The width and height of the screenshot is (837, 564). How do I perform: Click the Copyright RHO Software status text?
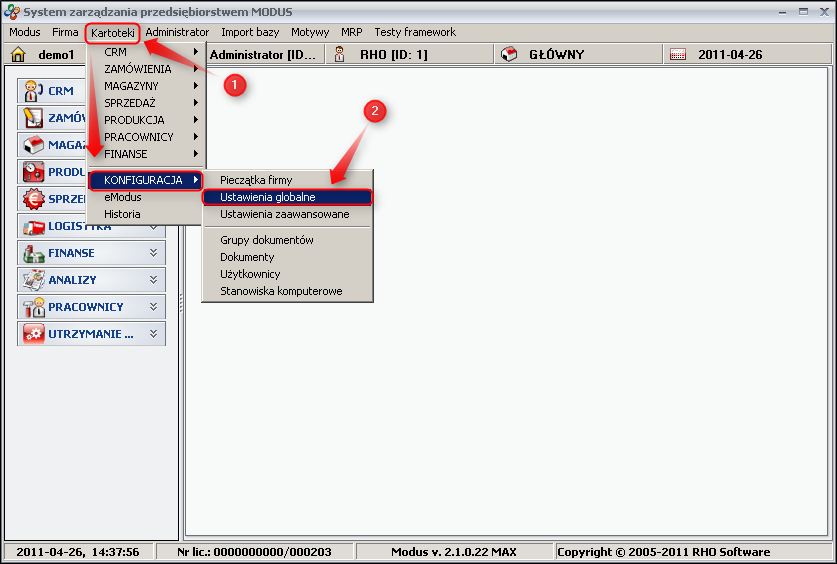(664, 552)
